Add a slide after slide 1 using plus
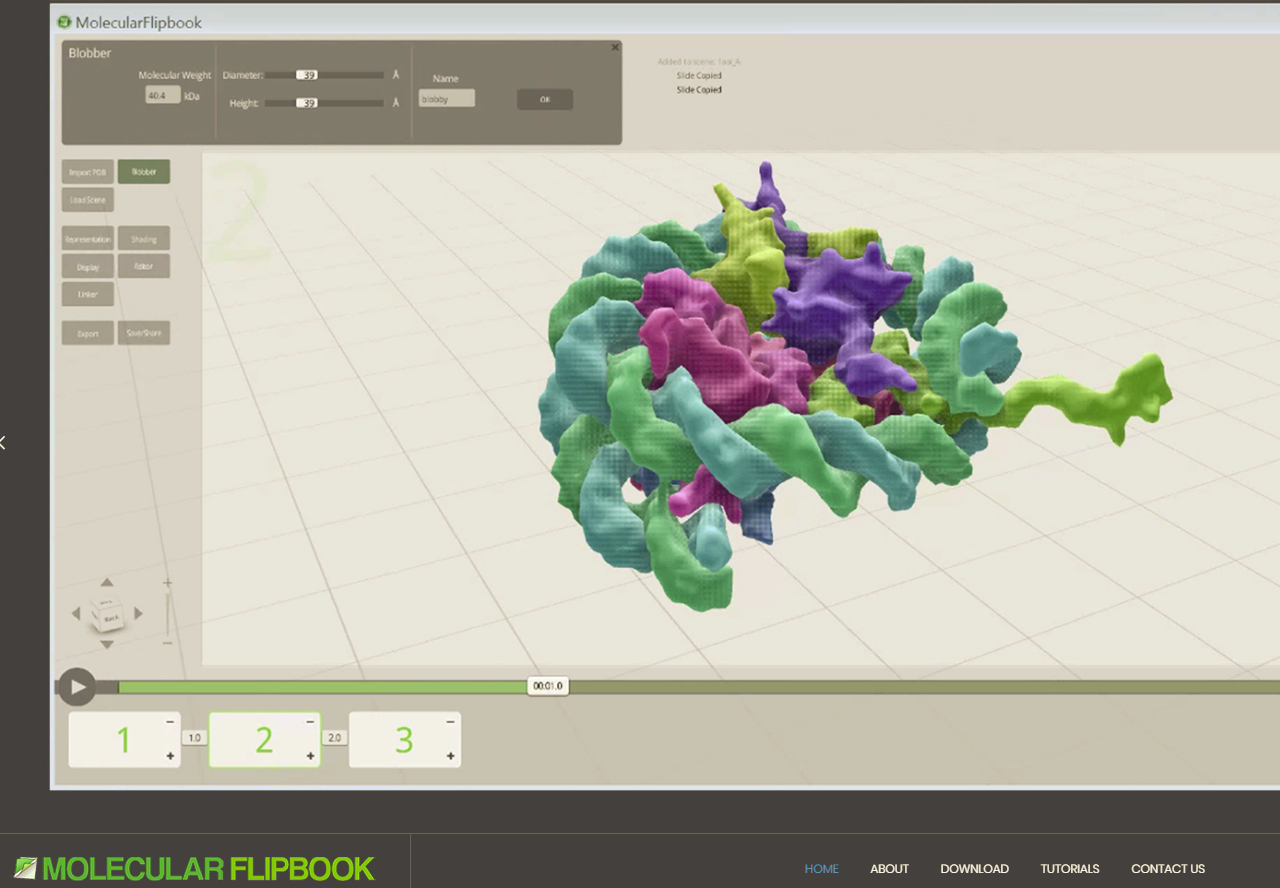 point(170,757)
